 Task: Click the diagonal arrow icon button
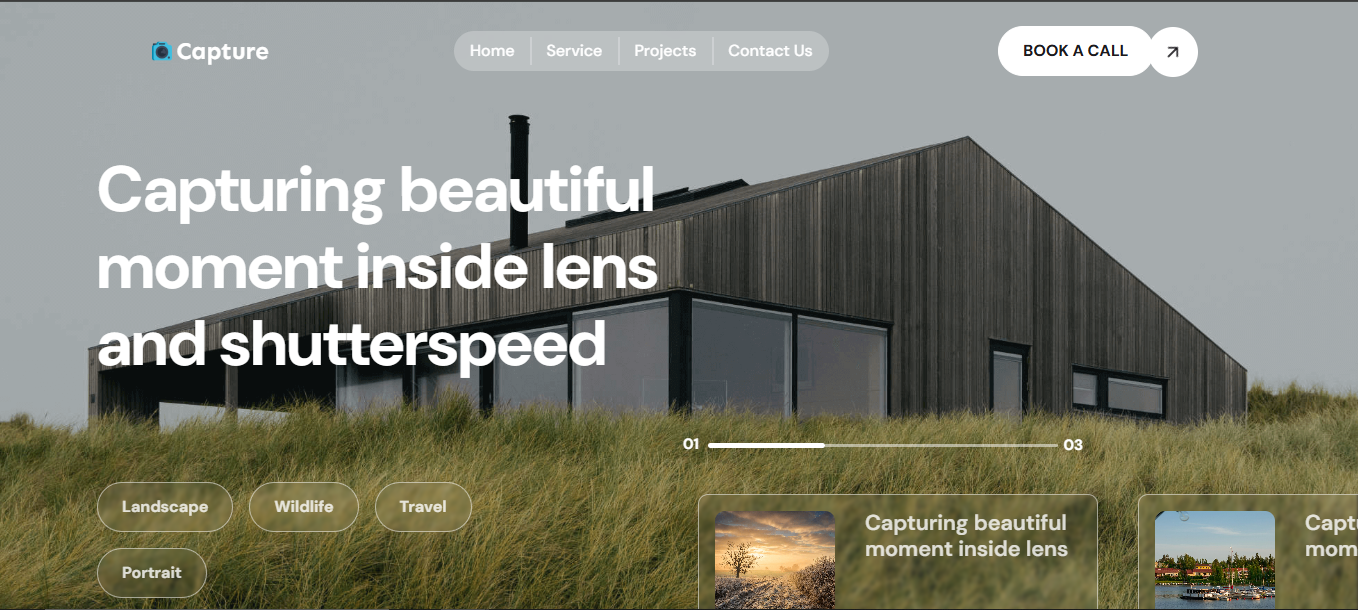tap(1173, 52)
